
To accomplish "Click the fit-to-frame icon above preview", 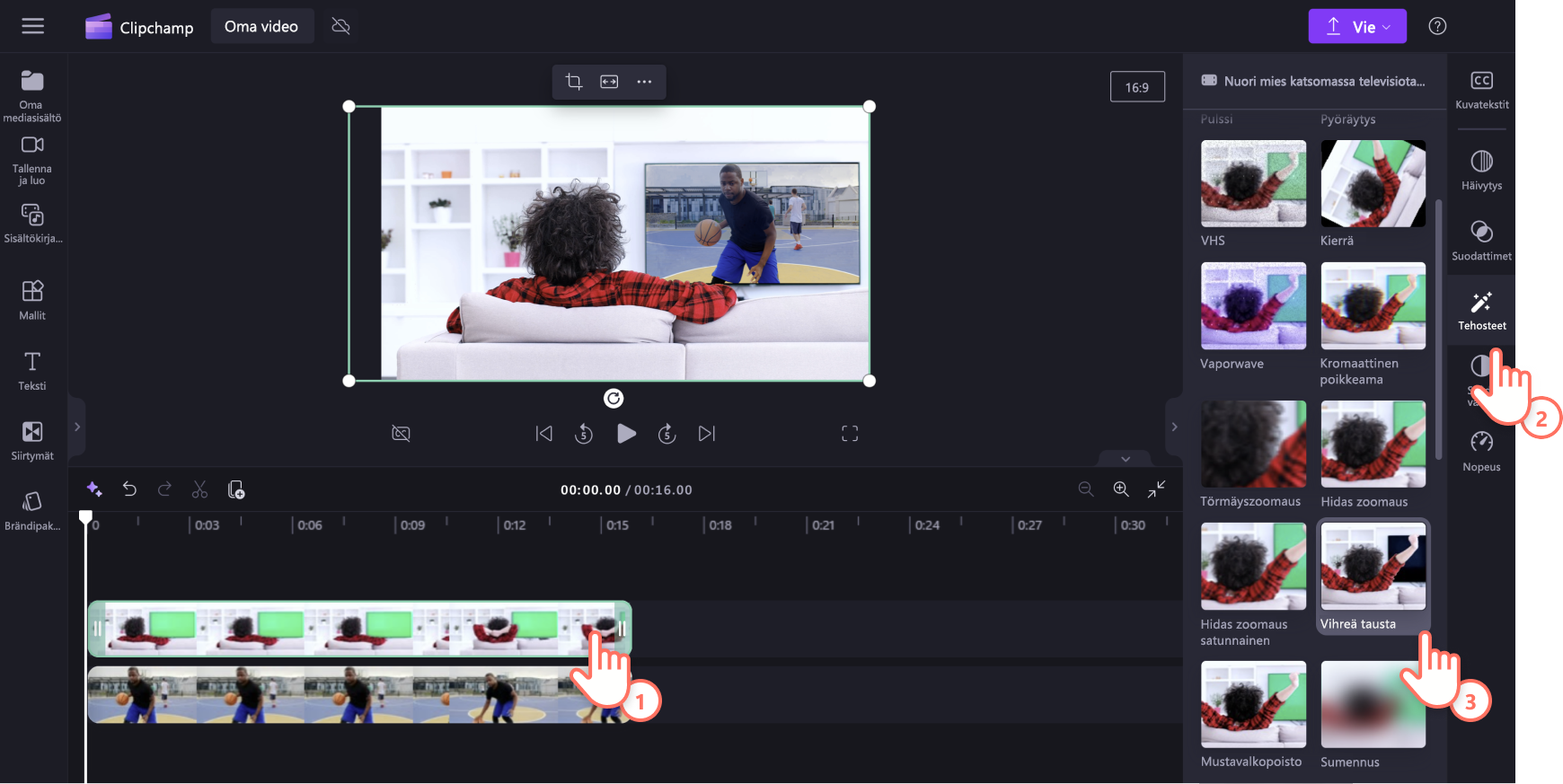I will click(x=609, y=82).
